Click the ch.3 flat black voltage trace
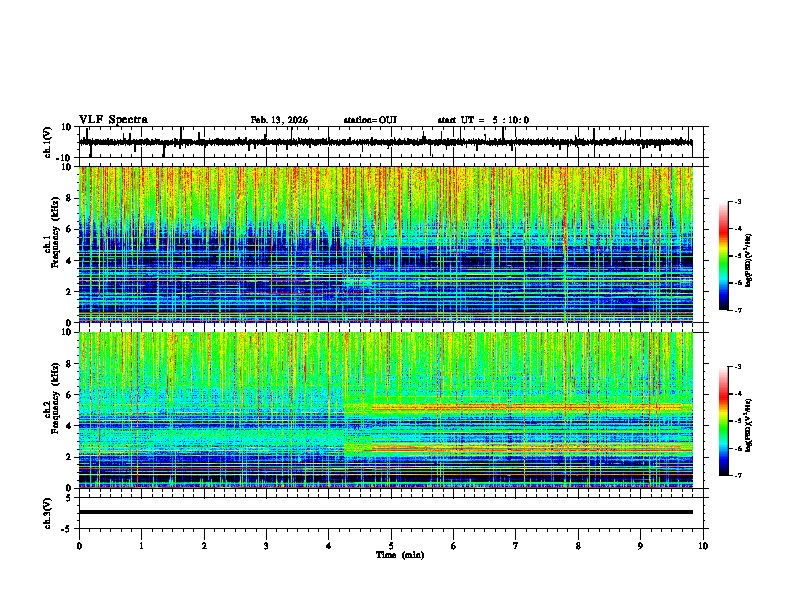This screenshot has width=792, height=612. [385, 512]
